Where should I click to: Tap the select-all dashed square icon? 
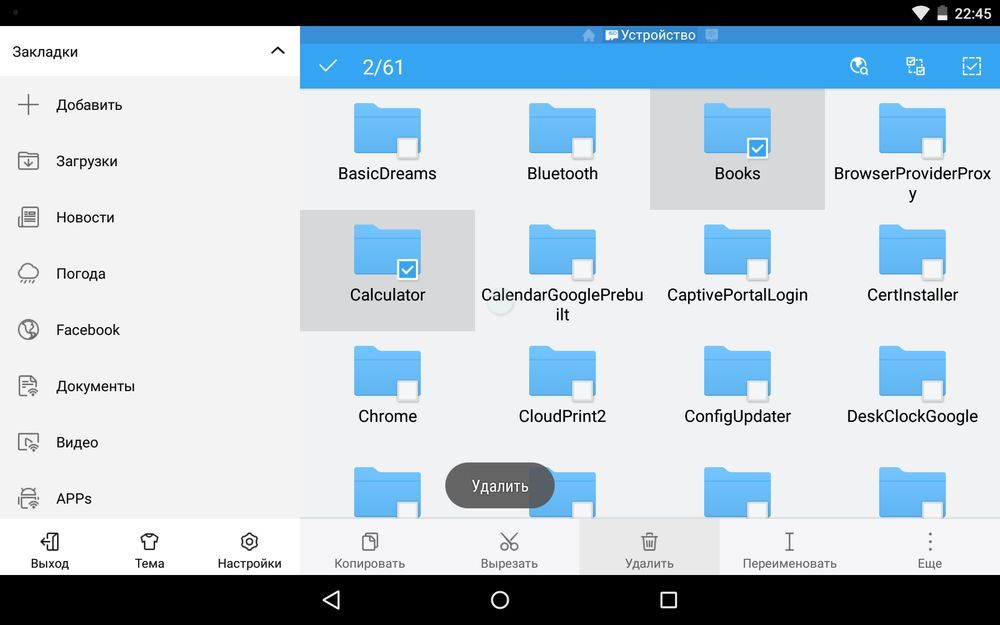[971, 67]
